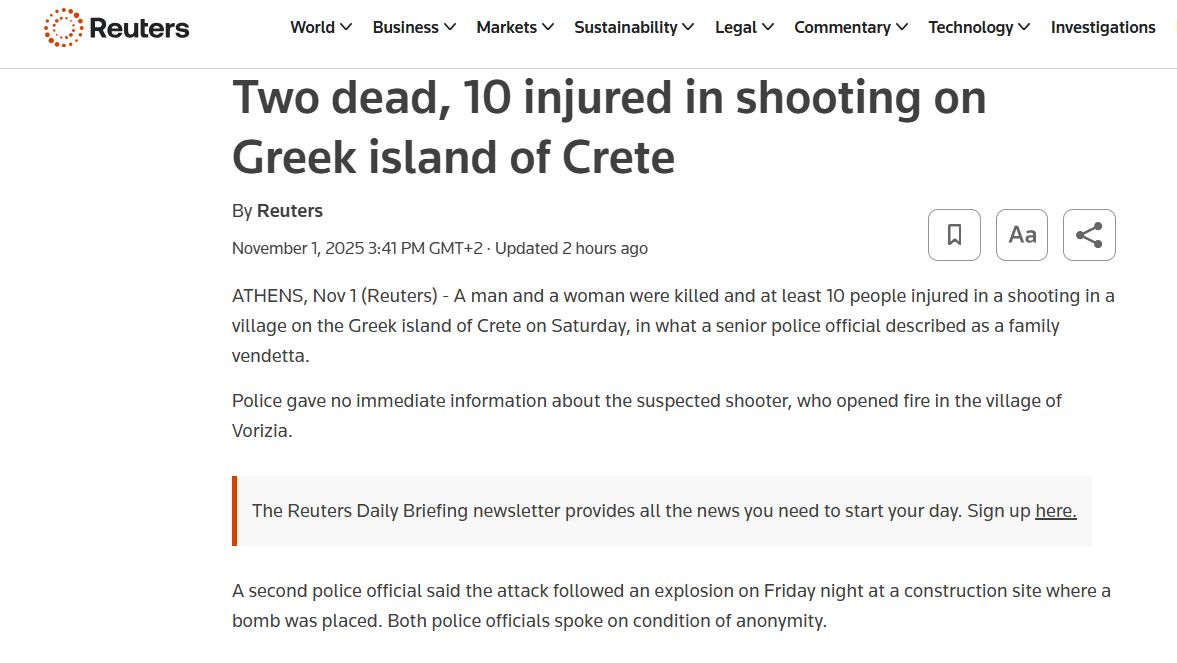Select the Business nav item
Viewport: 1177px width, 663px height.
(x=405, y=28)
